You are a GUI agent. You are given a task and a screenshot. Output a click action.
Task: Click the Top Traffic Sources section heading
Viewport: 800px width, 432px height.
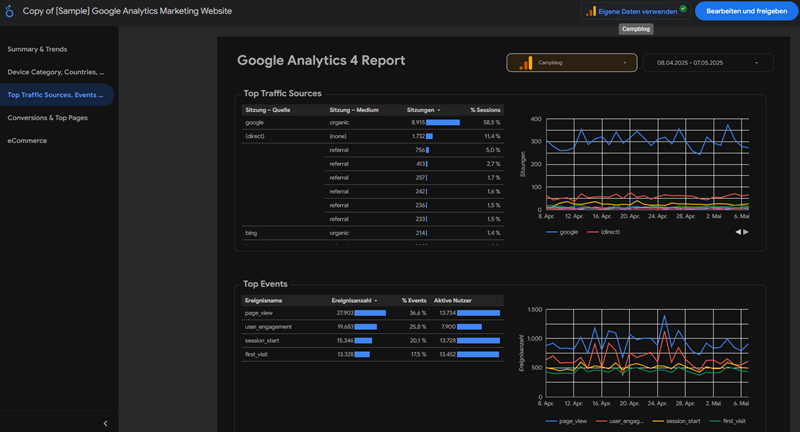(282, 93)
